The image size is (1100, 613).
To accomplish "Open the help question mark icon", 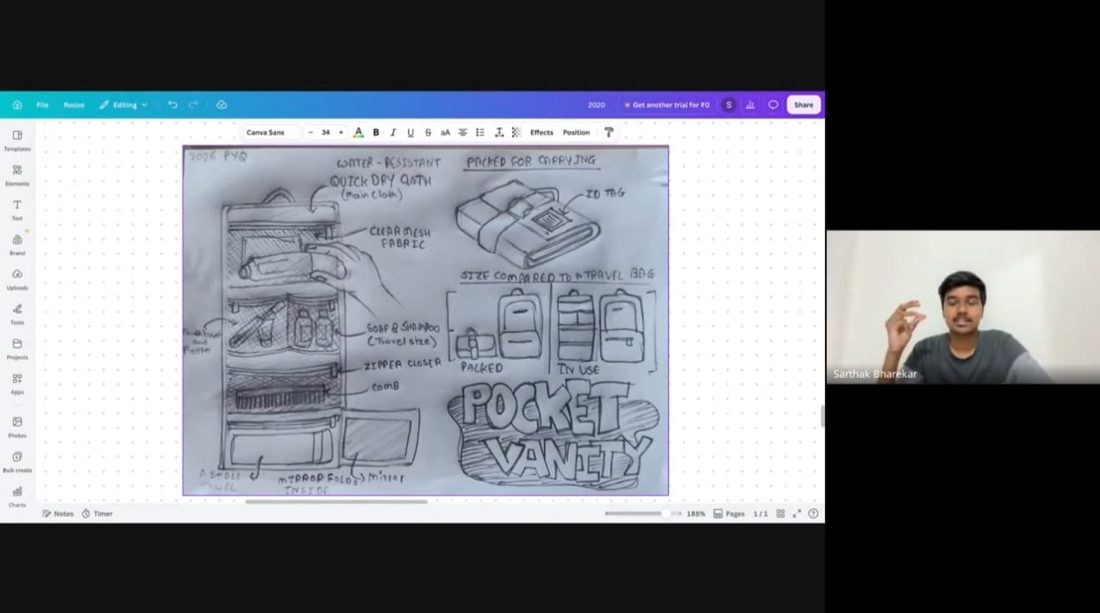I will pyautogui.click(x=813, y=513).
